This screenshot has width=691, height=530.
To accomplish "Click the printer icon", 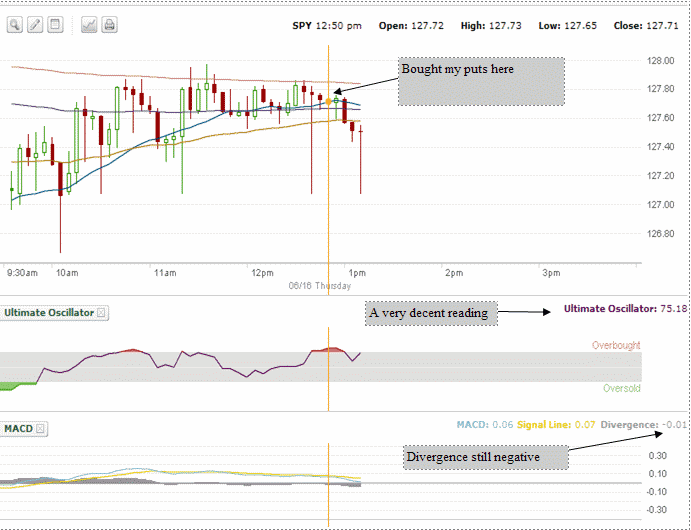I will click(x=109, y=25).
